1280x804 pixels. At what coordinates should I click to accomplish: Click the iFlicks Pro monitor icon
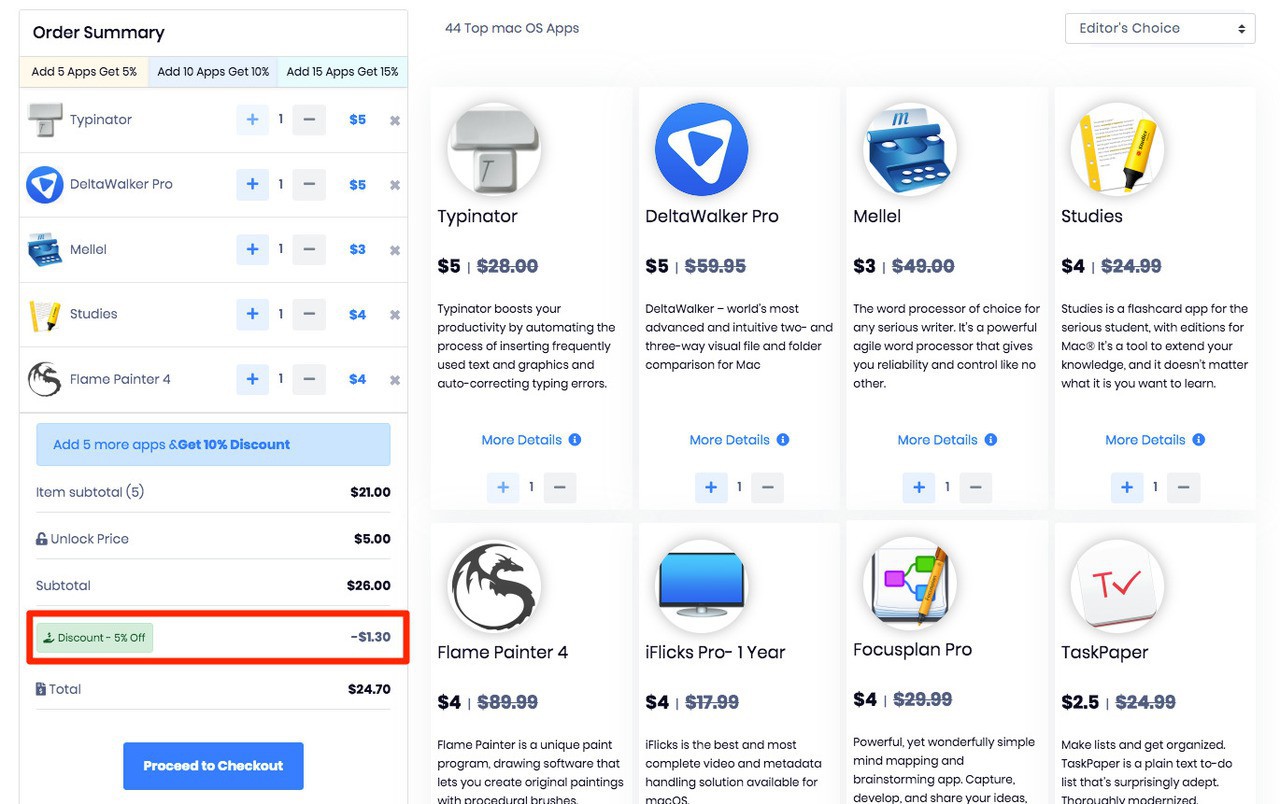[702, 585]
